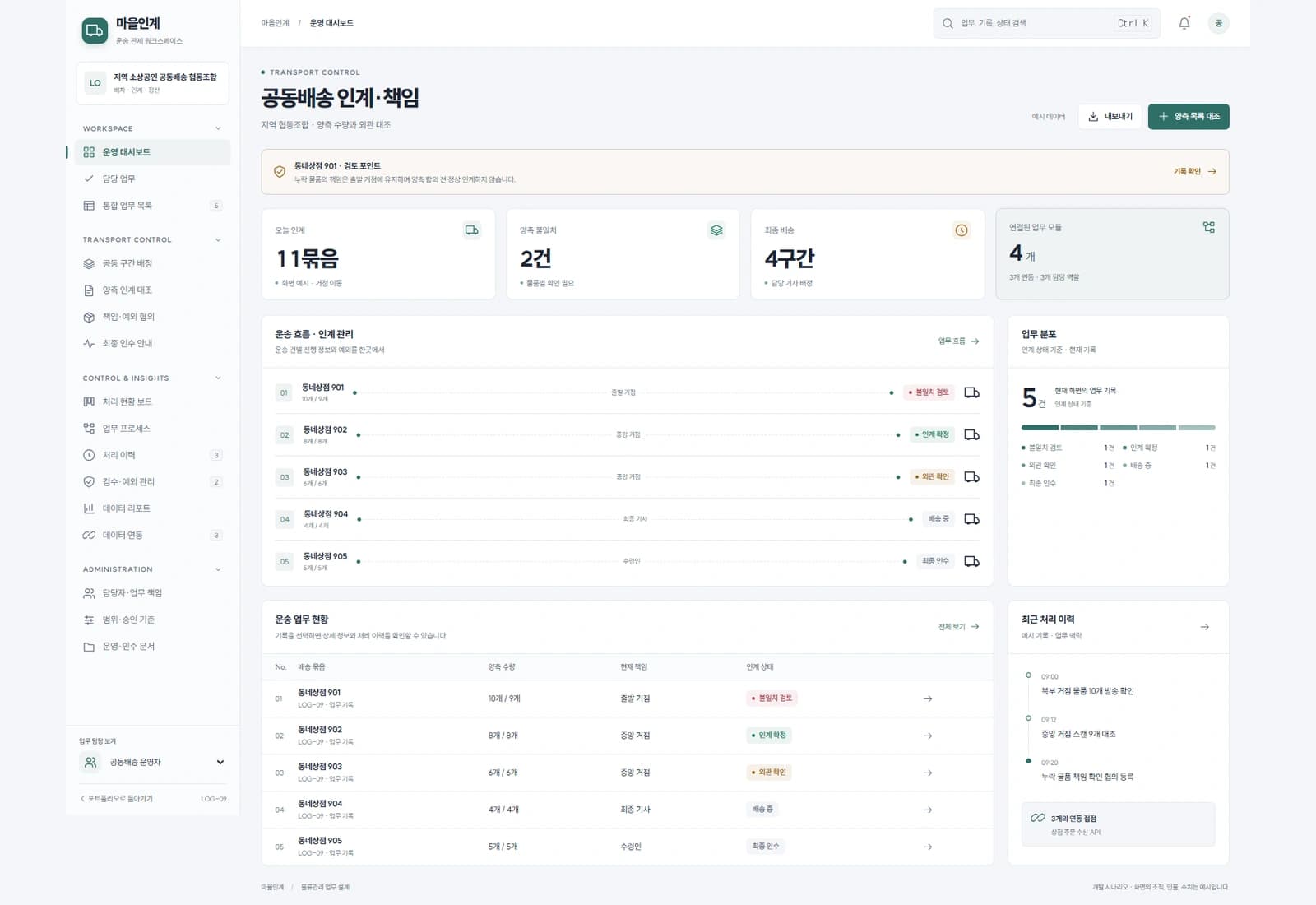Image resolution: width=1316 pixels, height=905 pixels.
Task: Click truck icon on 동네상점 905 flow row
Action: point(971,562)
